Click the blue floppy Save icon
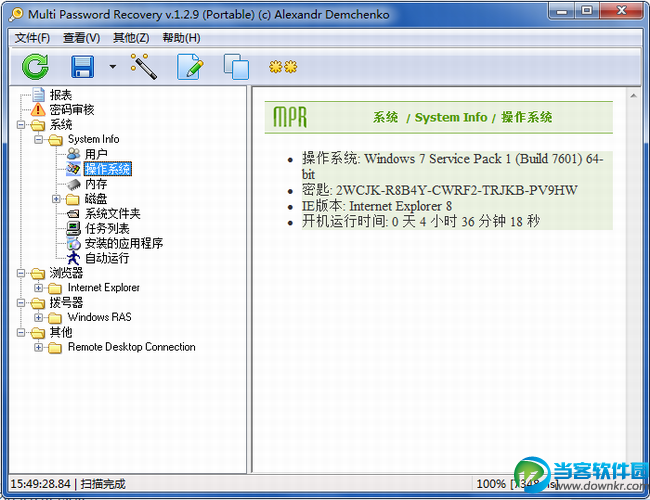This screenshot has width=650, height=500. point(82,66)
